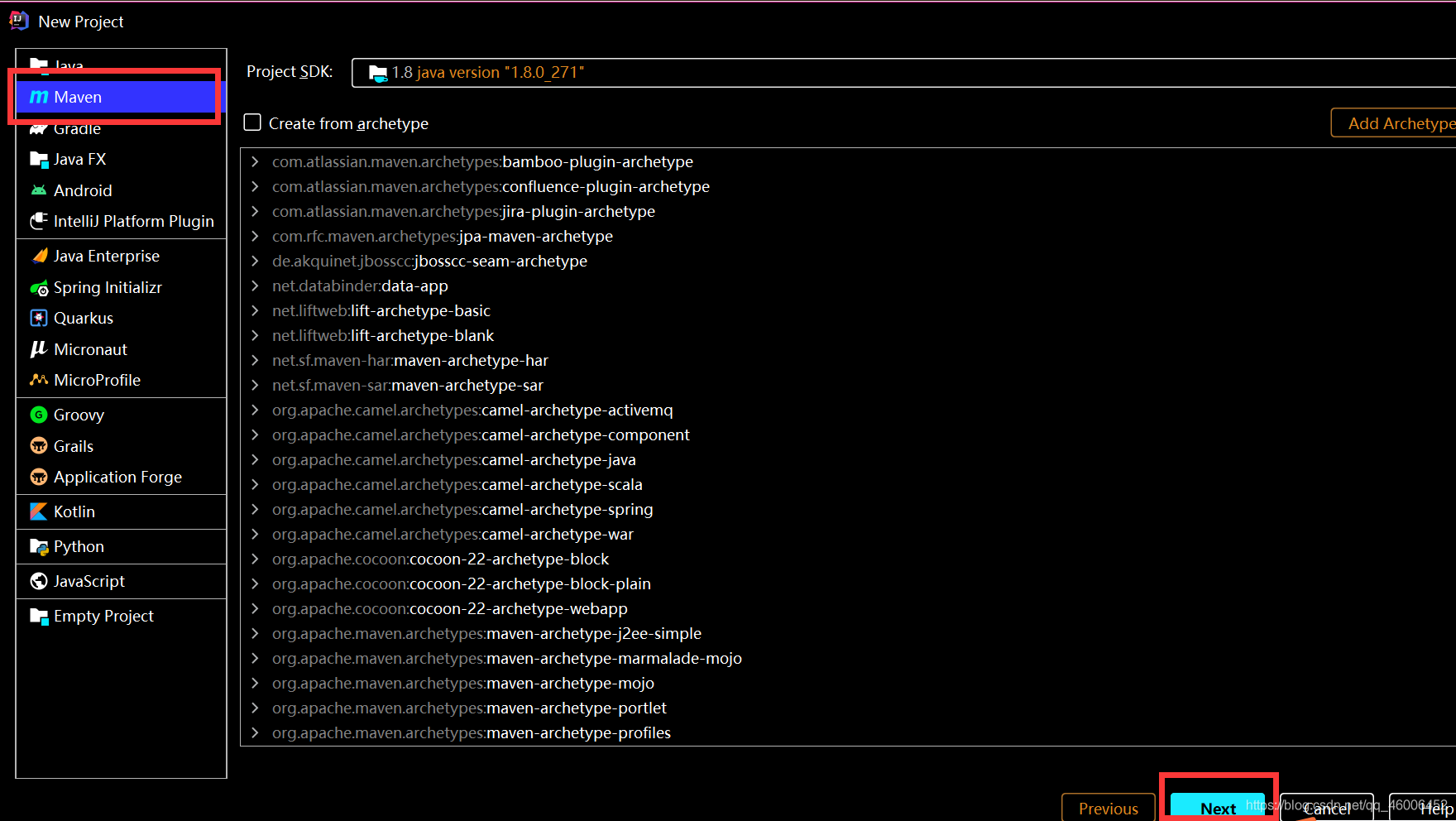Click the JavaScript globe icon

point(39,581)
